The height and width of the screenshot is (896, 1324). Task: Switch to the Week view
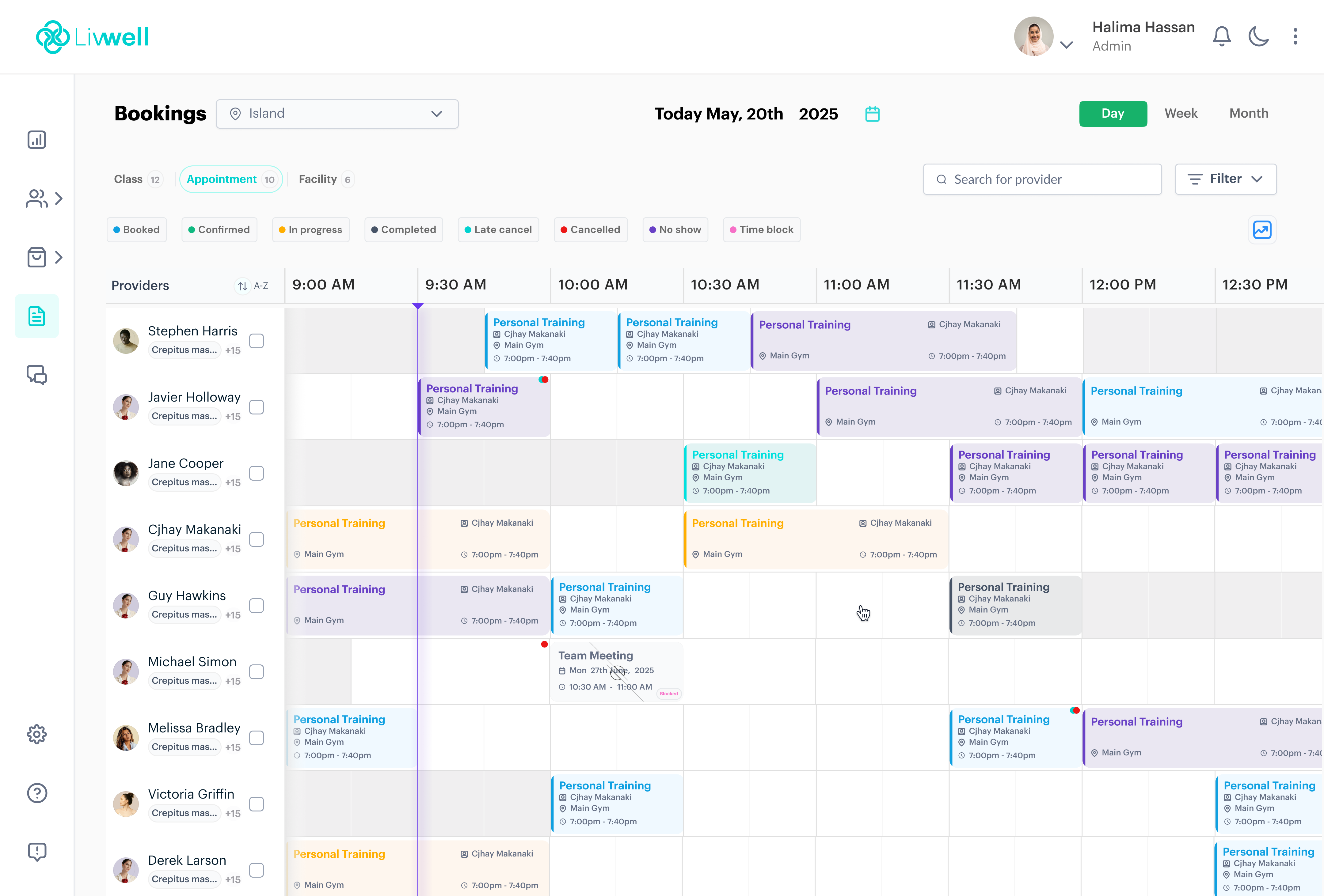(x=1181, y=113)
